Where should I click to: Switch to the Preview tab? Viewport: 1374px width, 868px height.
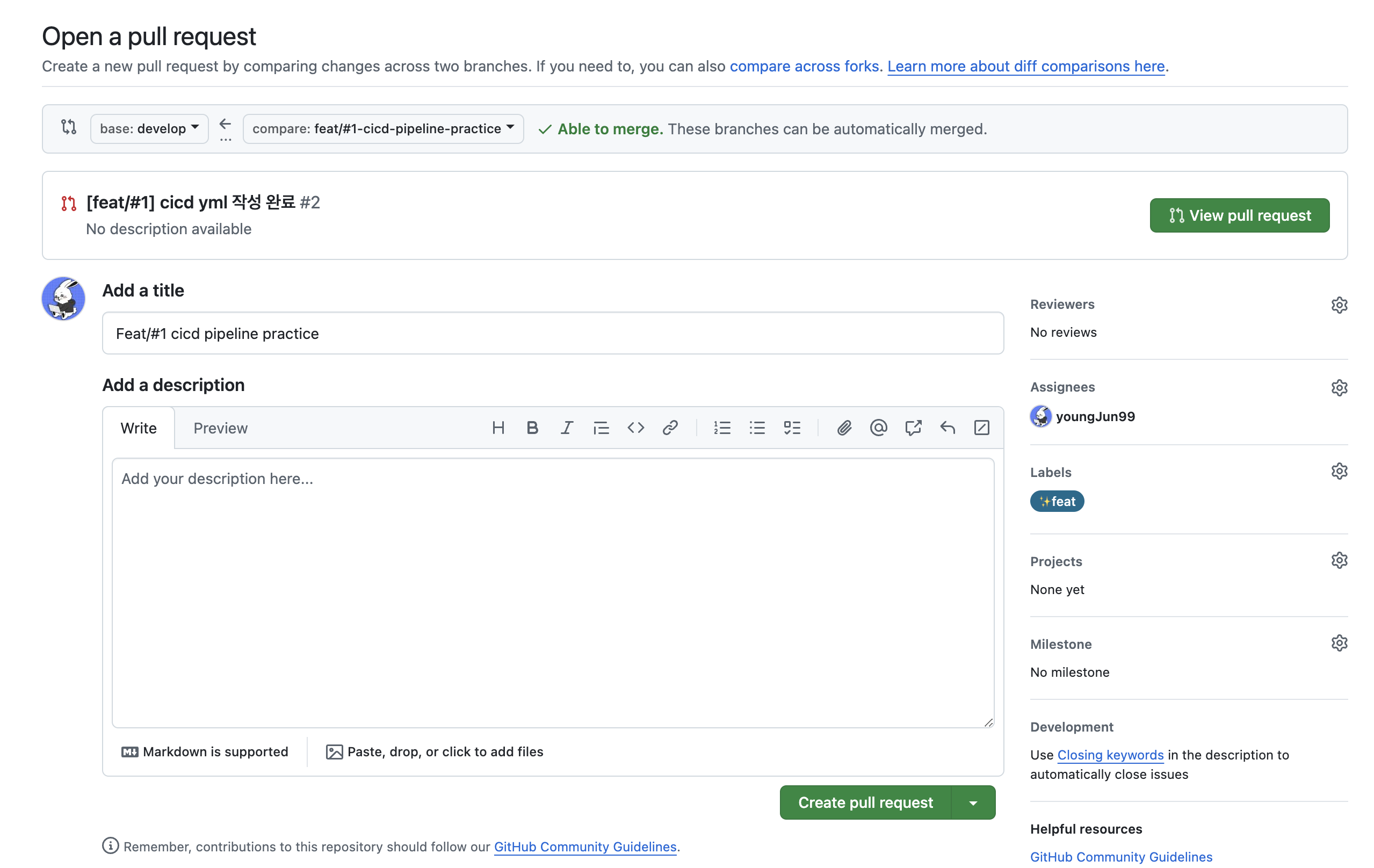click(220, 428)
